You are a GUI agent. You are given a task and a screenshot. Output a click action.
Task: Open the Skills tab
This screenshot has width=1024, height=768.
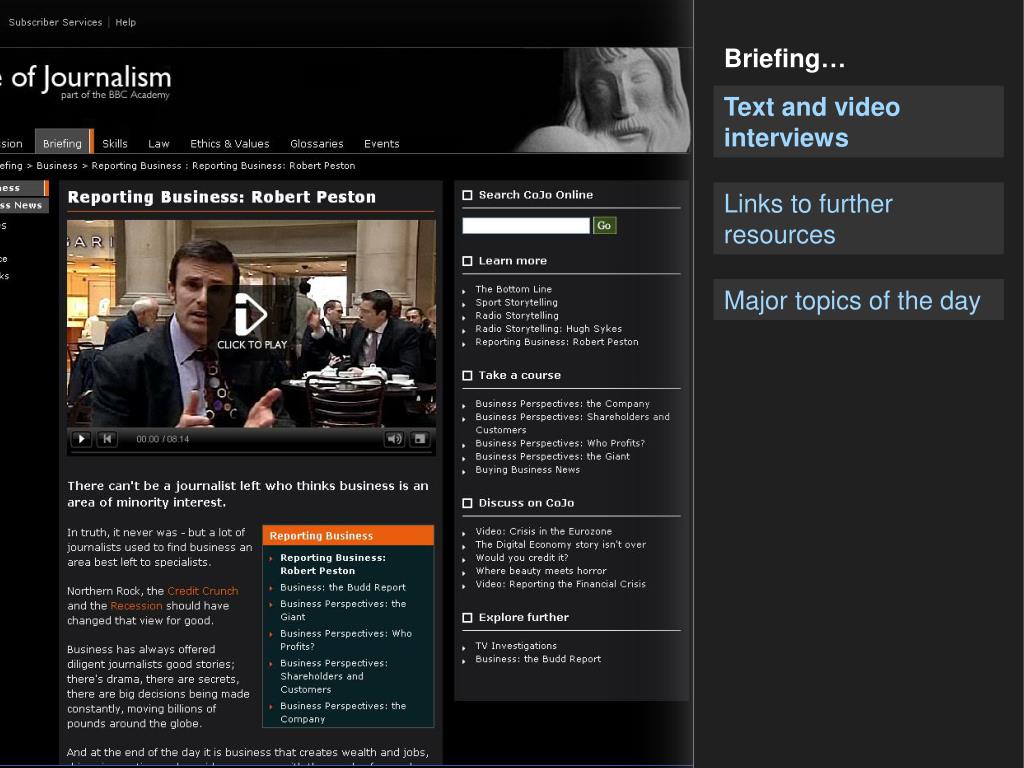(x=114, y=144)
